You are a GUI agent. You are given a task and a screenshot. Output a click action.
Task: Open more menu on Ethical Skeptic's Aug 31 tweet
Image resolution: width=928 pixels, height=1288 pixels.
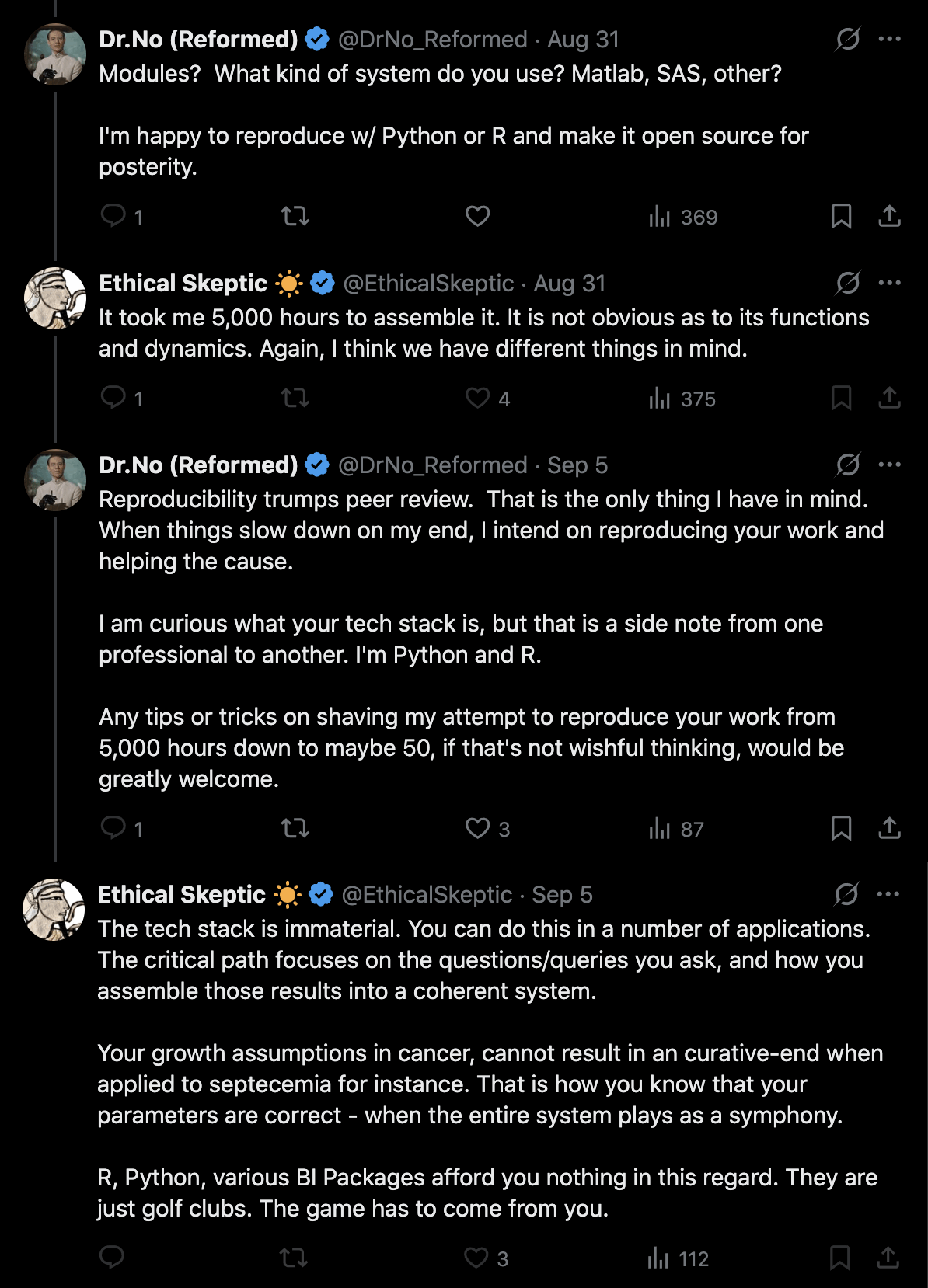[889, 283]
